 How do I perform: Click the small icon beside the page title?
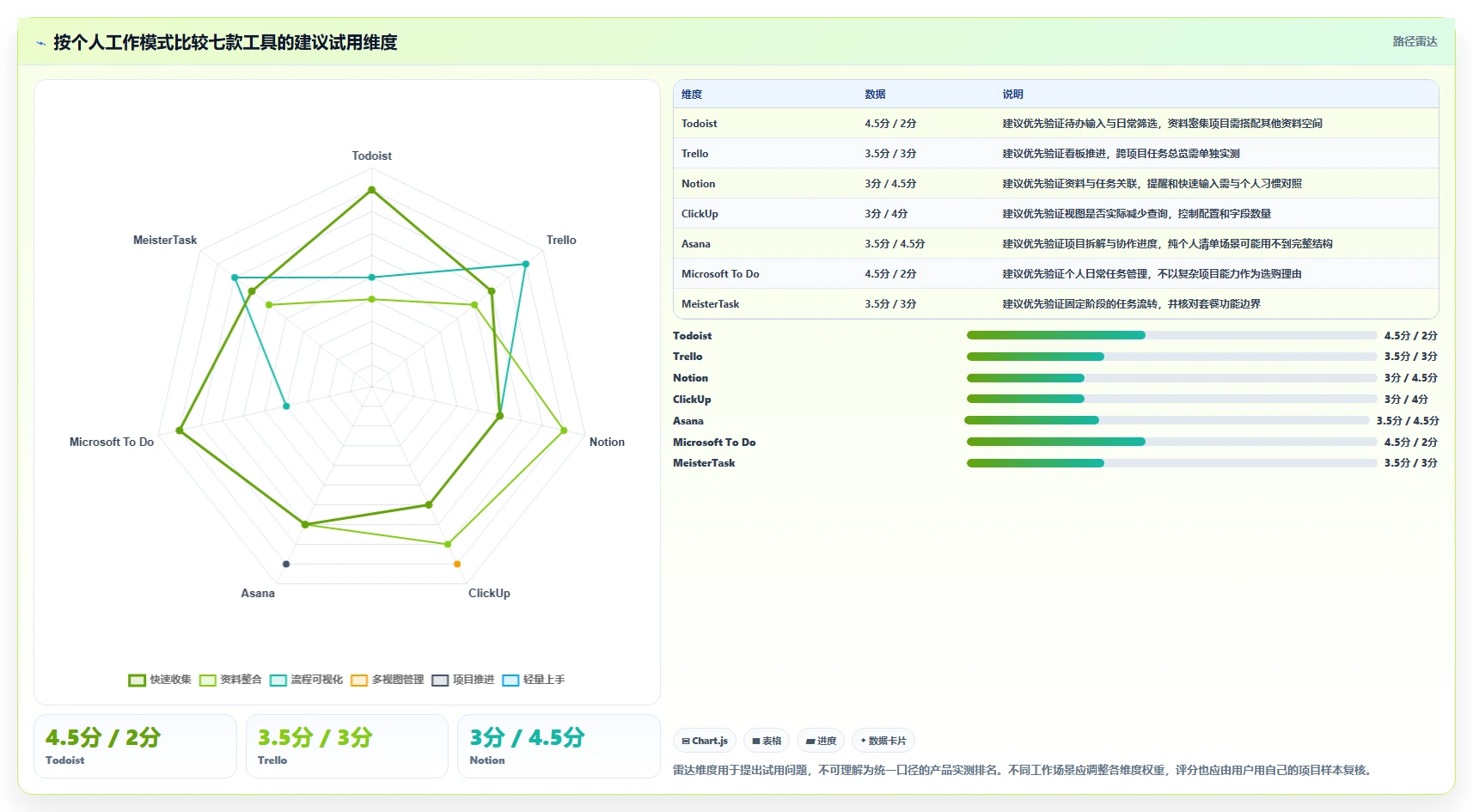point(40,43)
